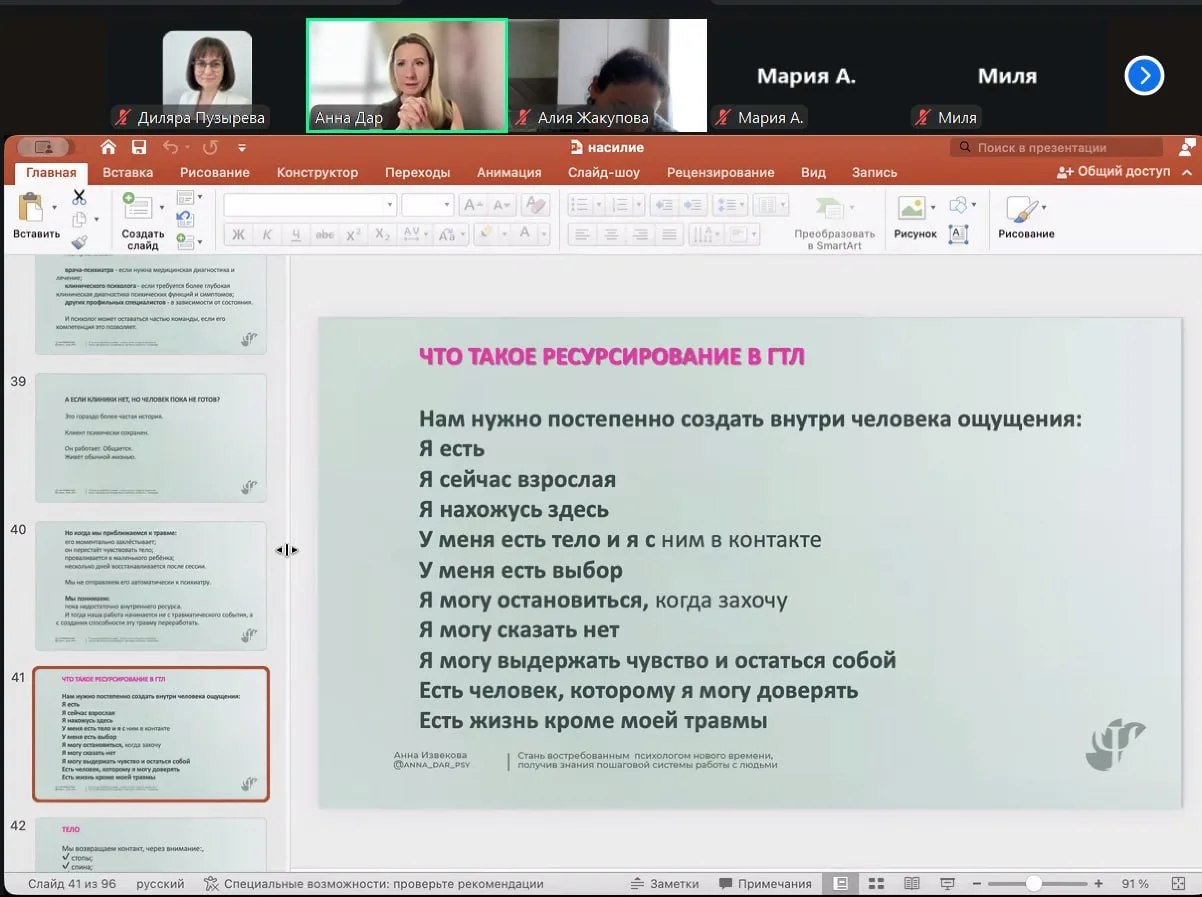Click the Zoom next participants arrow

[1144, 76]
